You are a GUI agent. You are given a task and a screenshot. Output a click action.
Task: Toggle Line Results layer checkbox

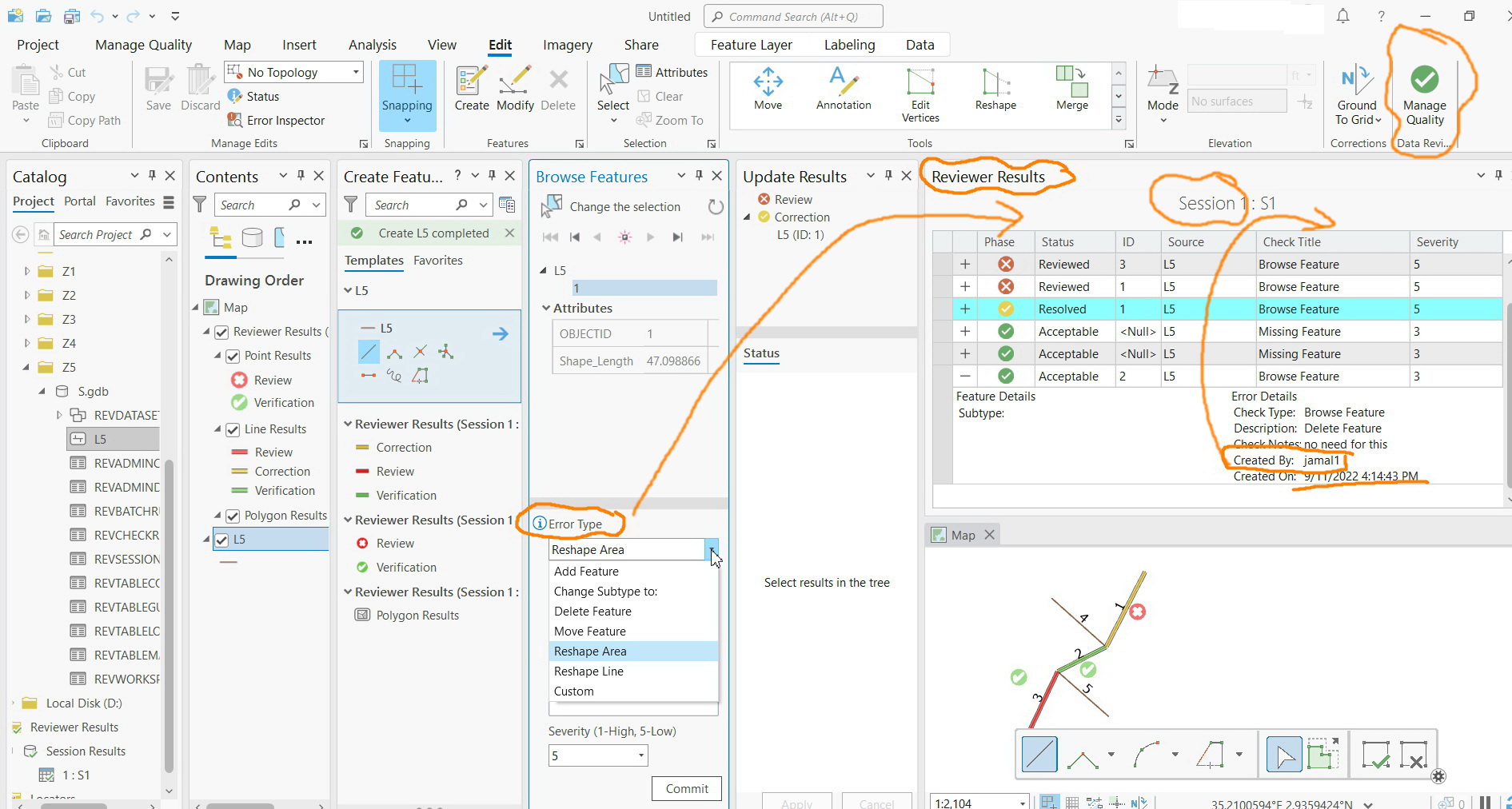pyautogui.click(x=233, y=429)
